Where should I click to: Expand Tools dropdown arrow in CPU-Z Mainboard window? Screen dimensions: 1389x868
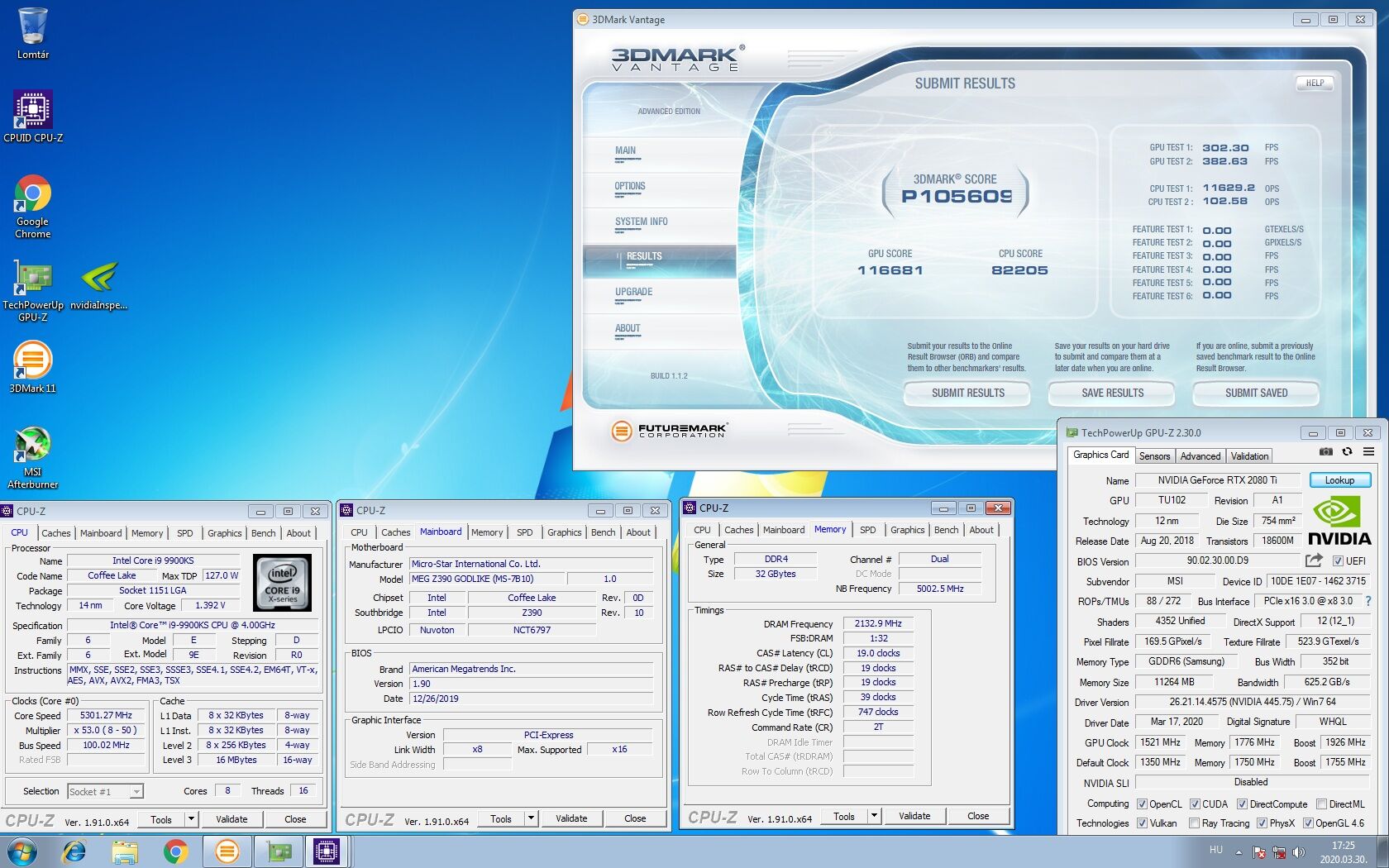click(531, 818)
